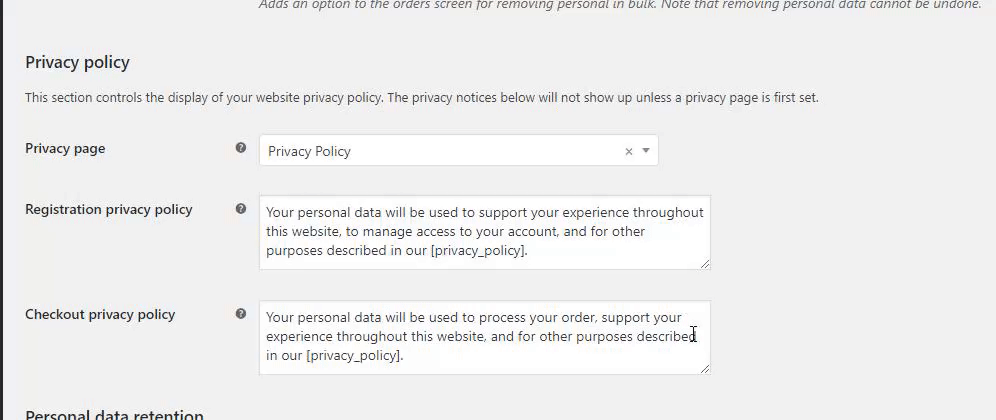This screenshot has width=996, height=420.
Task: Click the italic note about removing personal data
Action: coord(620,5)
